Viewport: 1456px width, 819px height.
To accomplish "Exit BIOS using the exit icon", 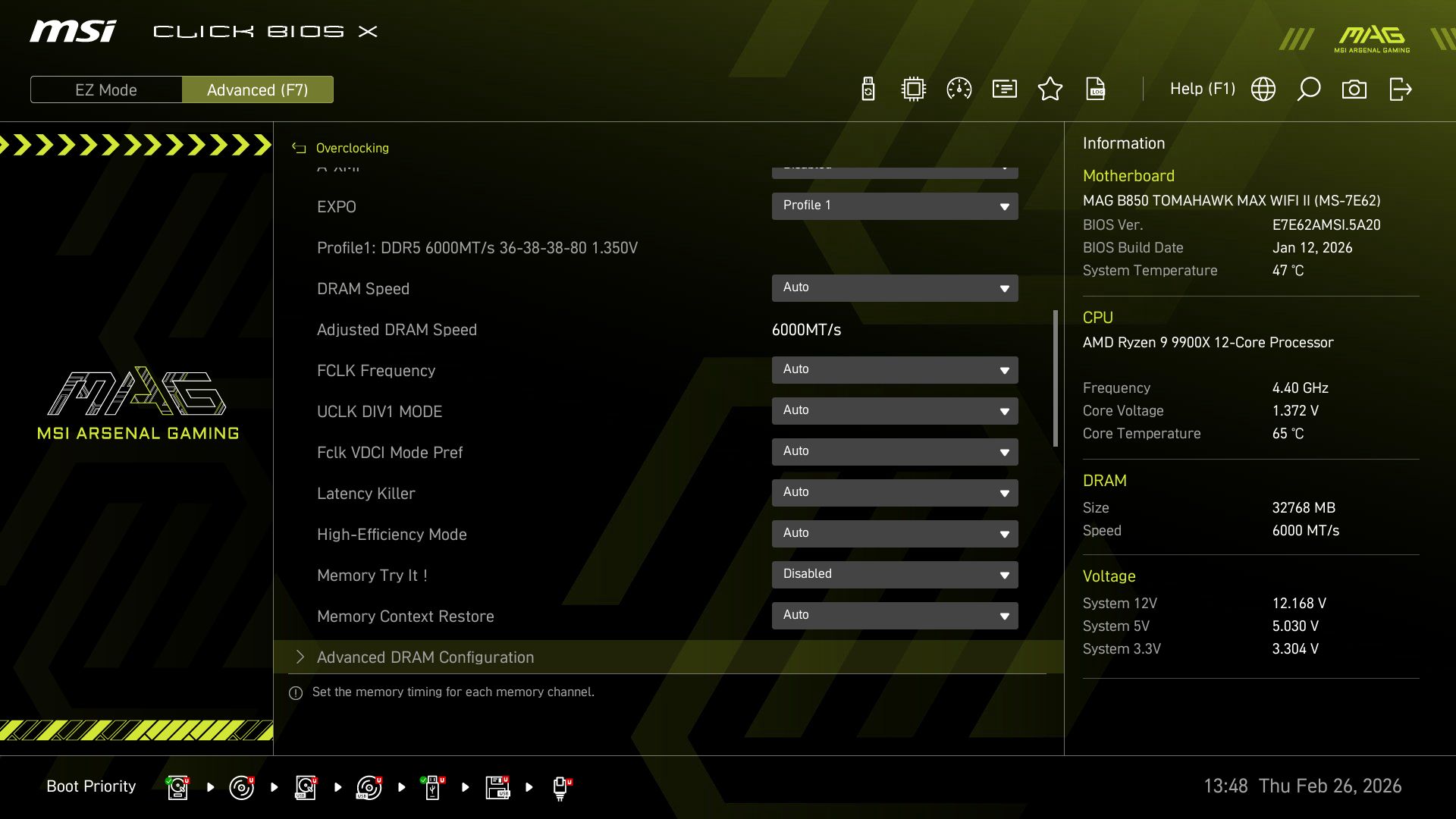I will 1399,89.
